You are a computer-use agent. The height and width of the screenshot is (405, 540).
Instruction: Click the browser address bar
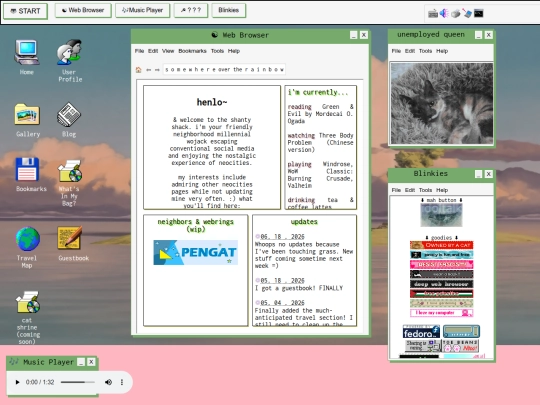click(224, 70)
